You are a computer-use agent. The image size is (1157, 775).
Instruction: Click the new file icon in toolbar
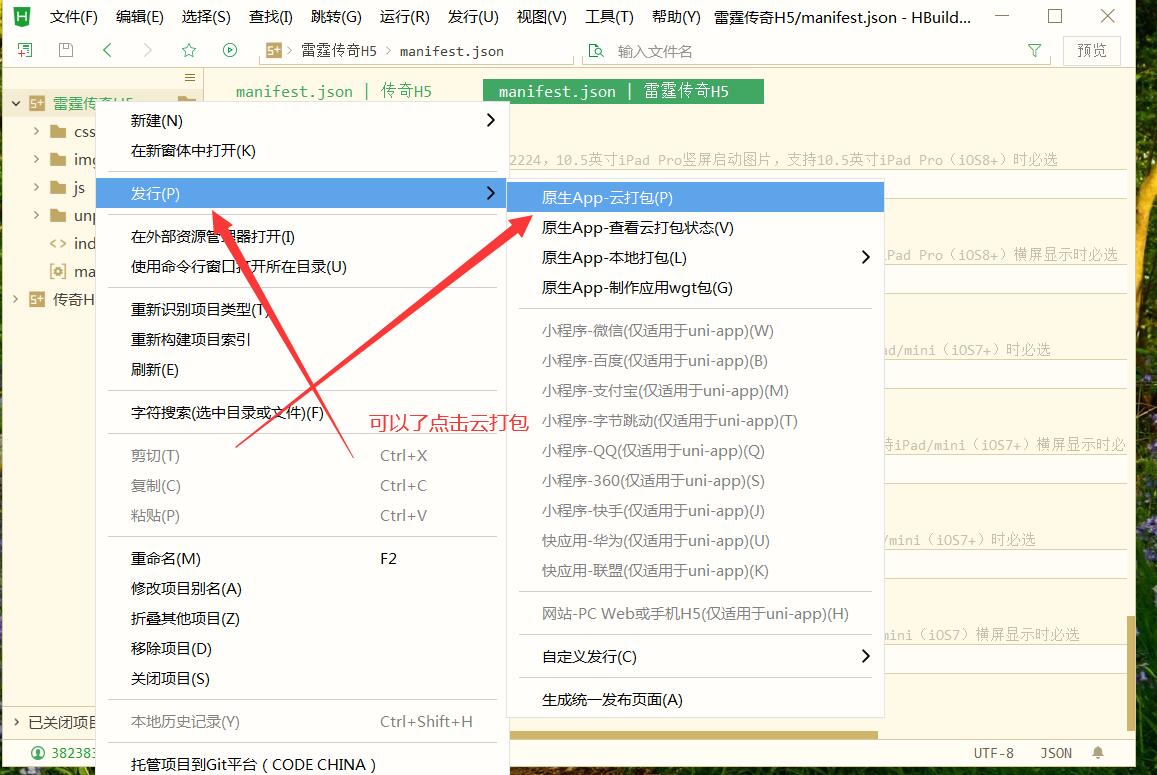(x=25, y=50)
